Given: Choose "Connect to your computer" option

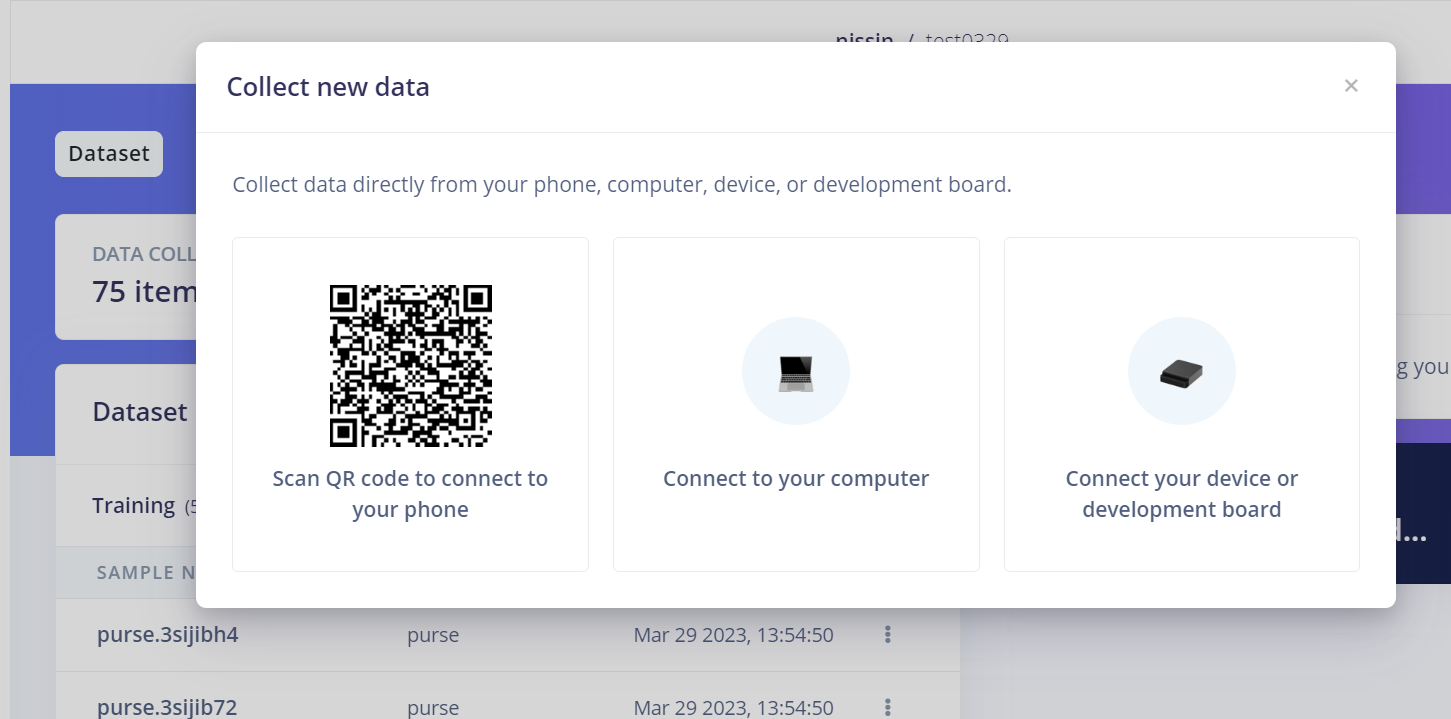Looking at the screenshot, I should pos(796,404).
